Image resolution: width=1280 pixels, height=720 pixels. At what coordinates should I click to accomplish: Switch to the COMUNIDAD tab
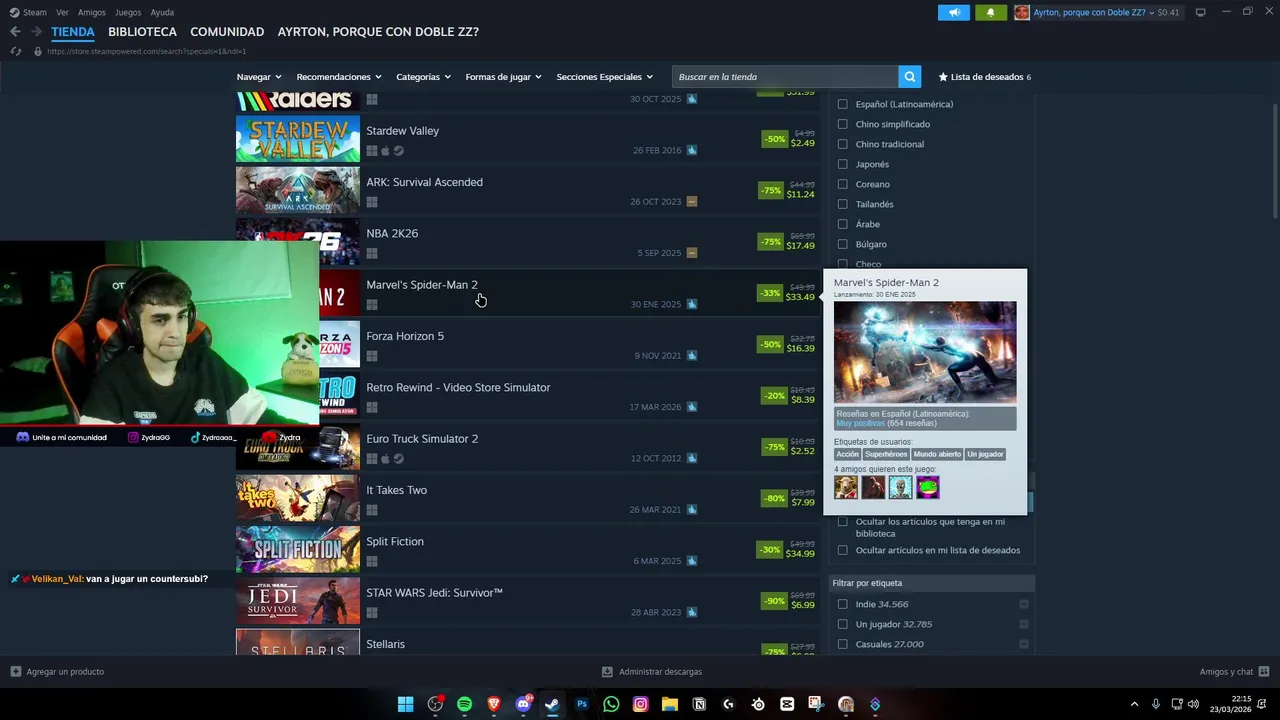(x=227, y=32)
